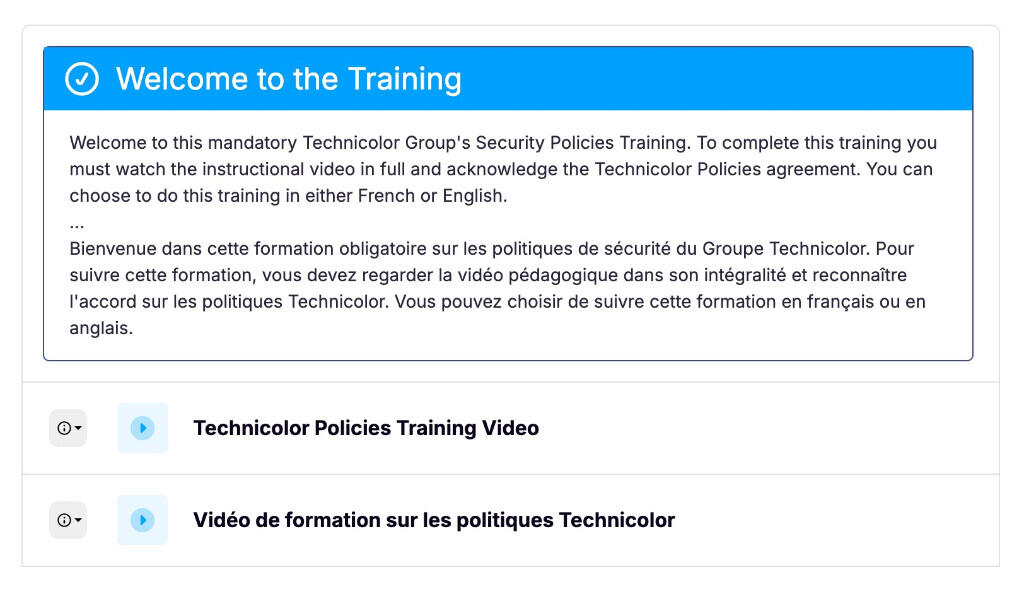Open the Technicolor Policies Training Video title link

(x=366, y=428)
